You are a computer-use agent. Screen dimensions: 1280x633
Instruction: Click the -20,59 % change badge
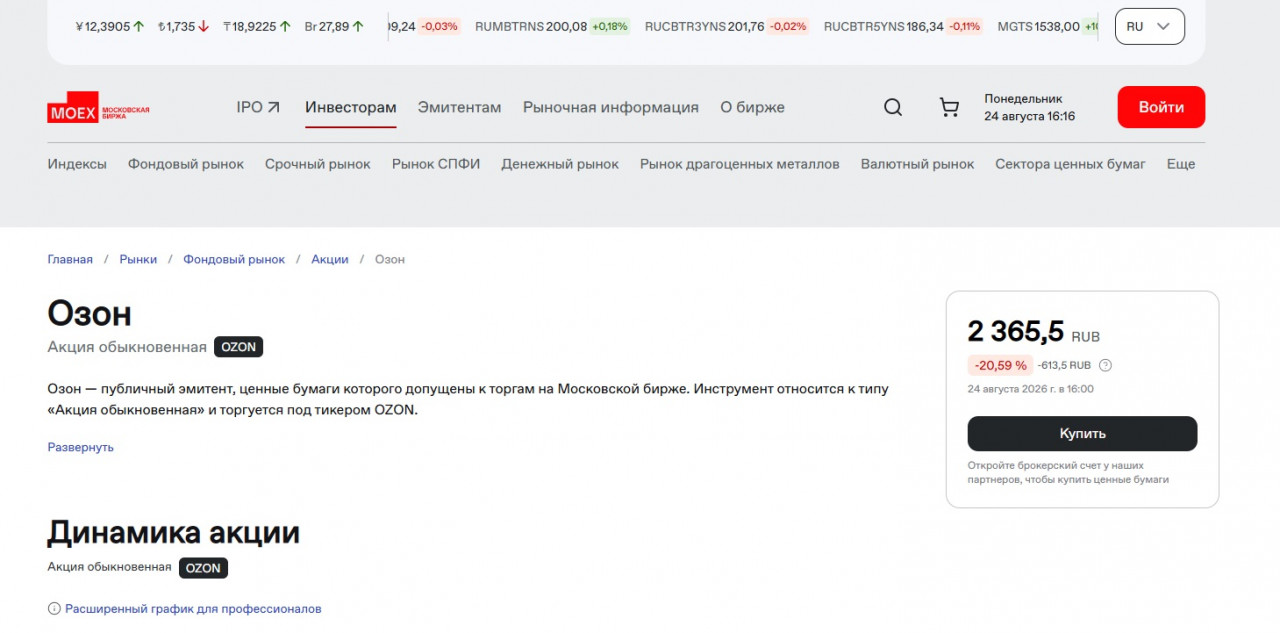(x=1001, y=365)
